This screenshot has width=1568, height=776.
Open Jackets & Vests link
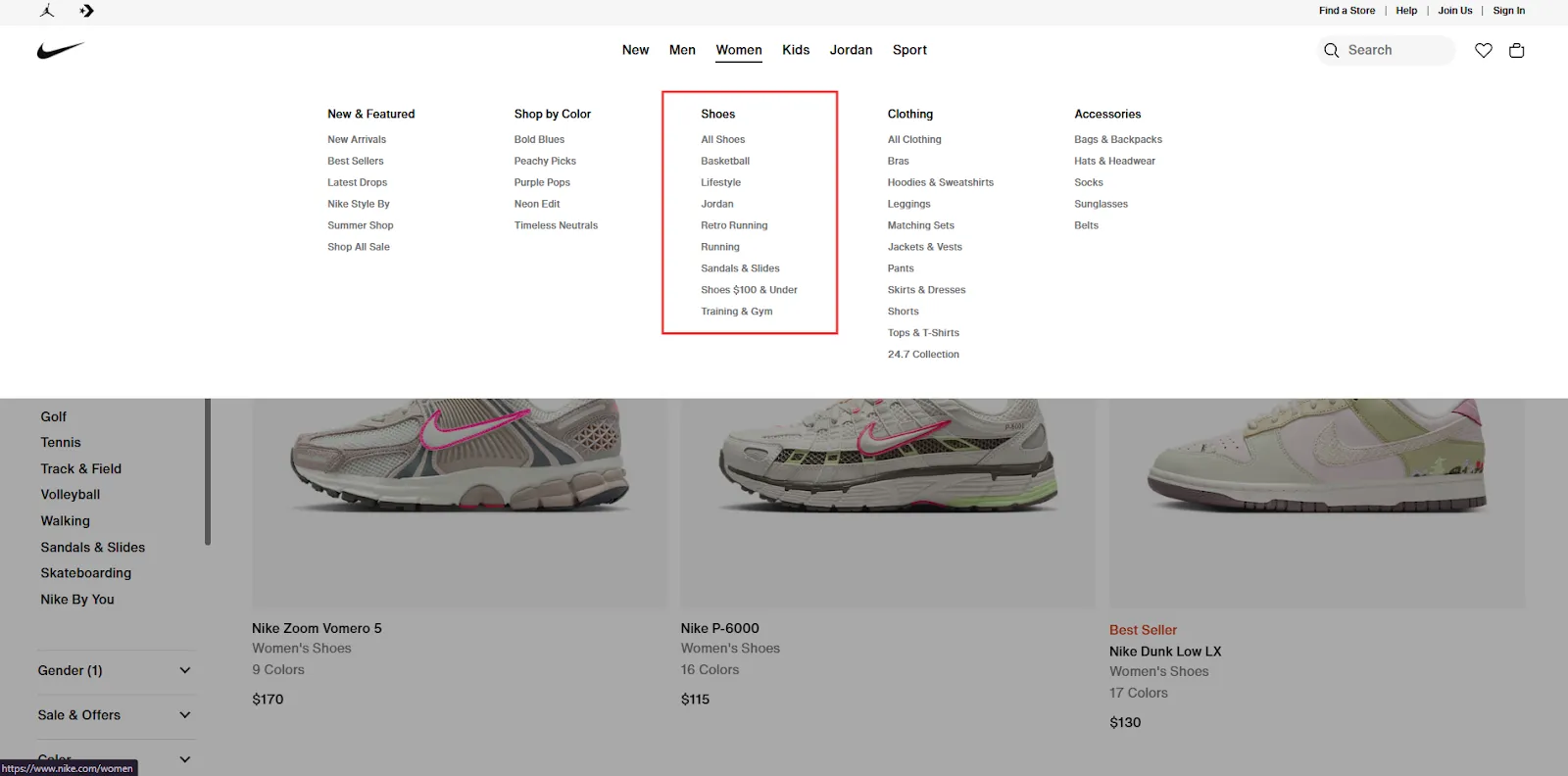tap(925, 247)
